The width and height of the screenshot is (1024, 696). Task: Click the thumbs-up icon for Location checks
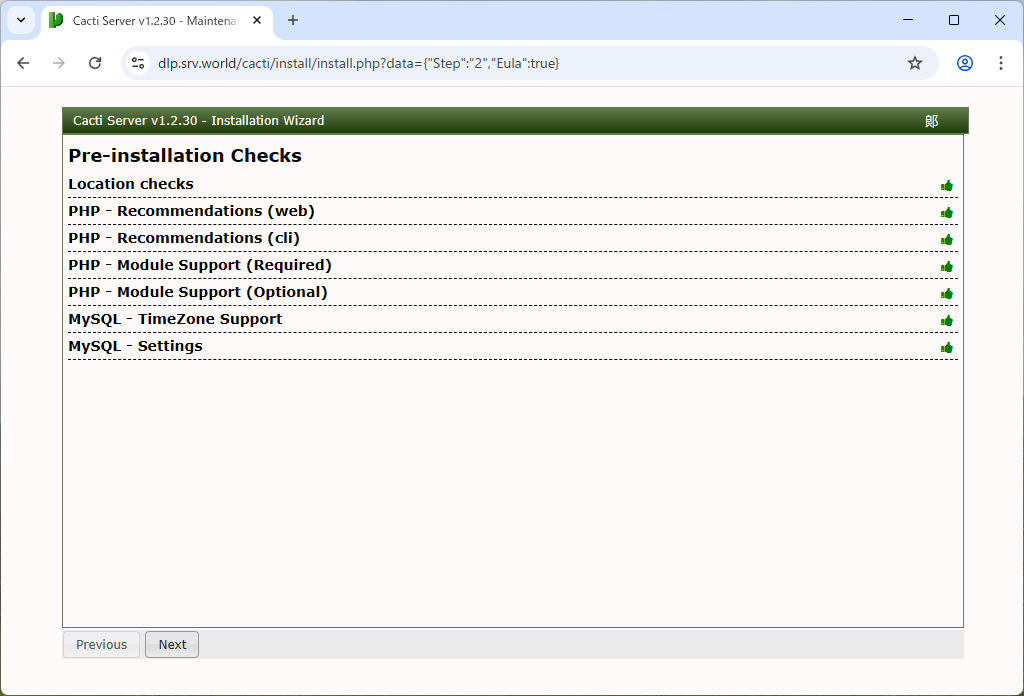(x=946, y=186)
